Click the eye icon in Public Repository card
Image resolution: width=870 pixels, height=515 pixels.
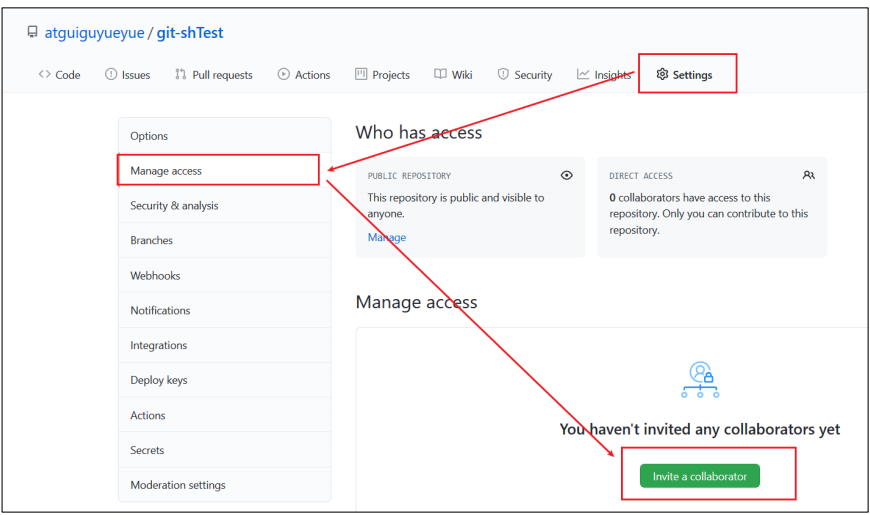[566, 175]
